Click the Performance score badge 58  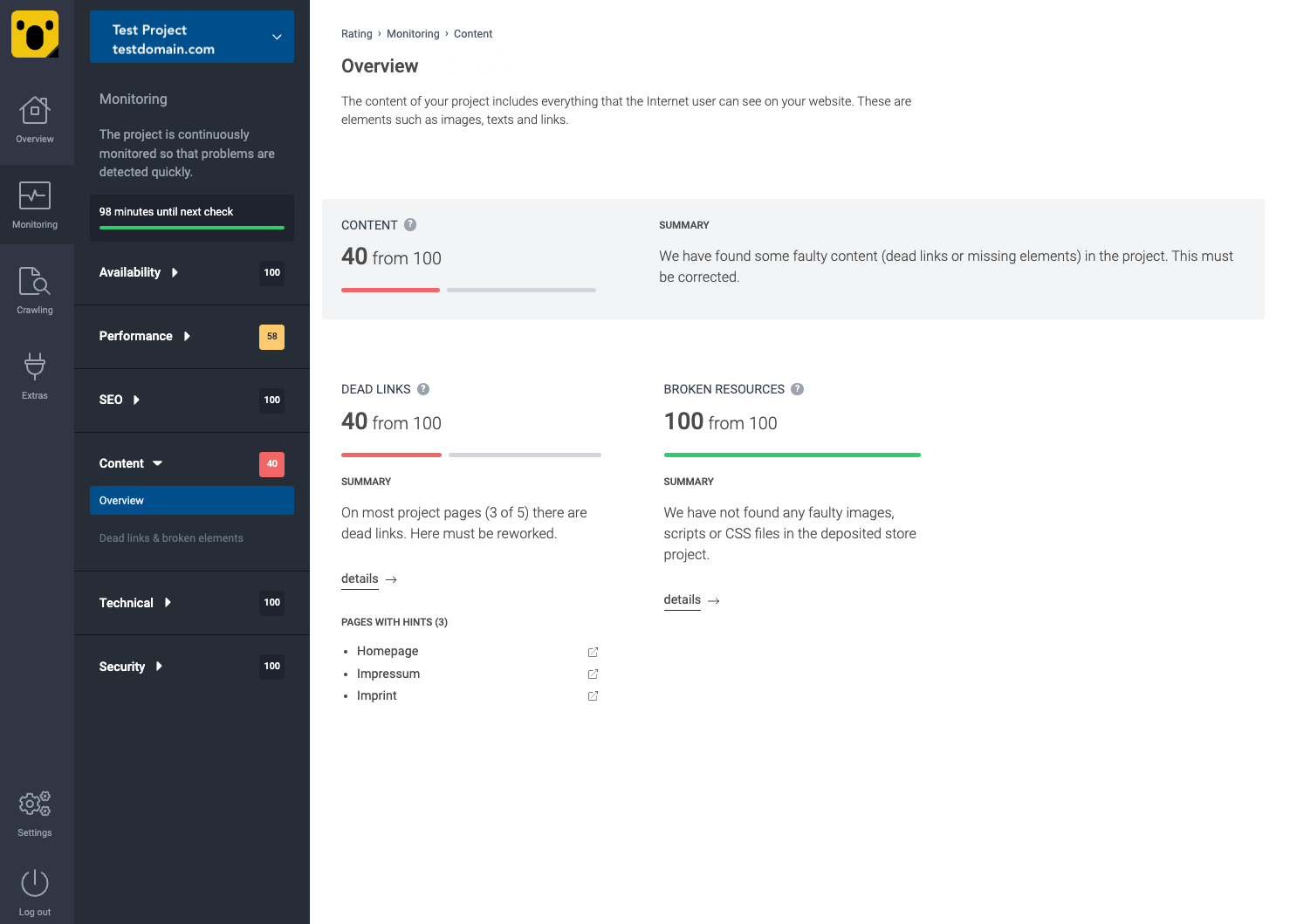(x=272, y=337)
